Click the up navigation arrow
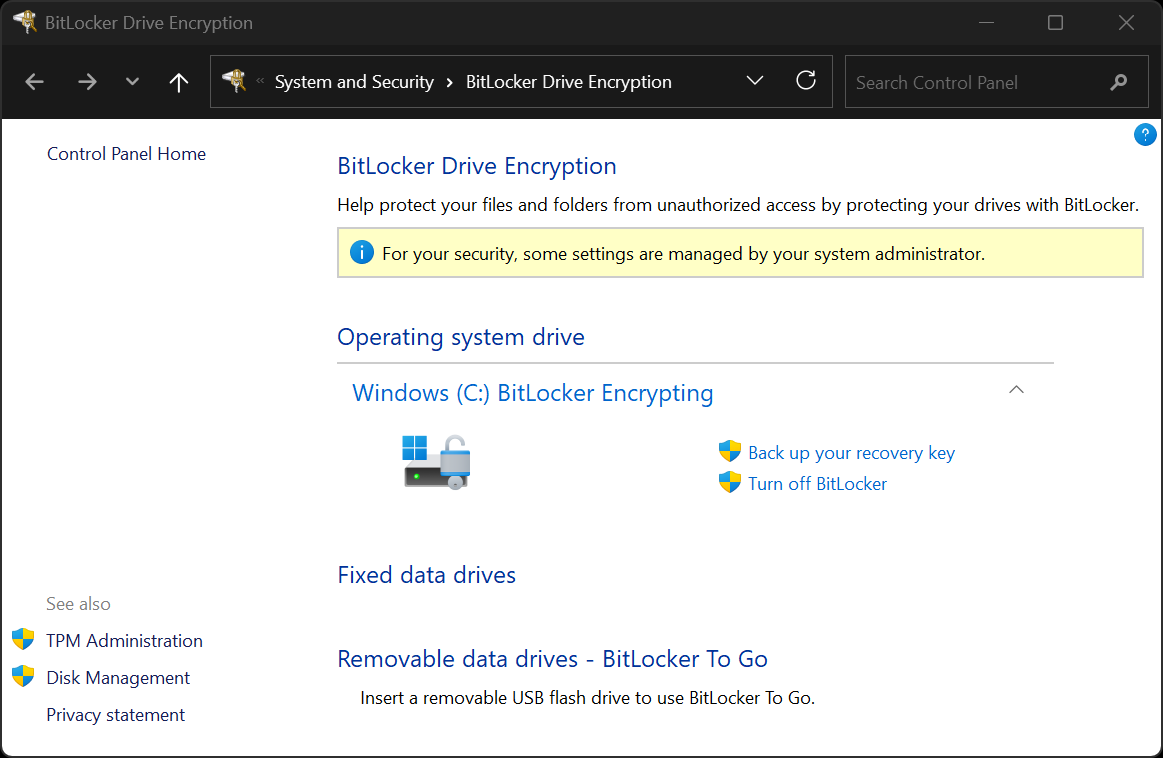The image size is (1163, 758). click(178, 81)
